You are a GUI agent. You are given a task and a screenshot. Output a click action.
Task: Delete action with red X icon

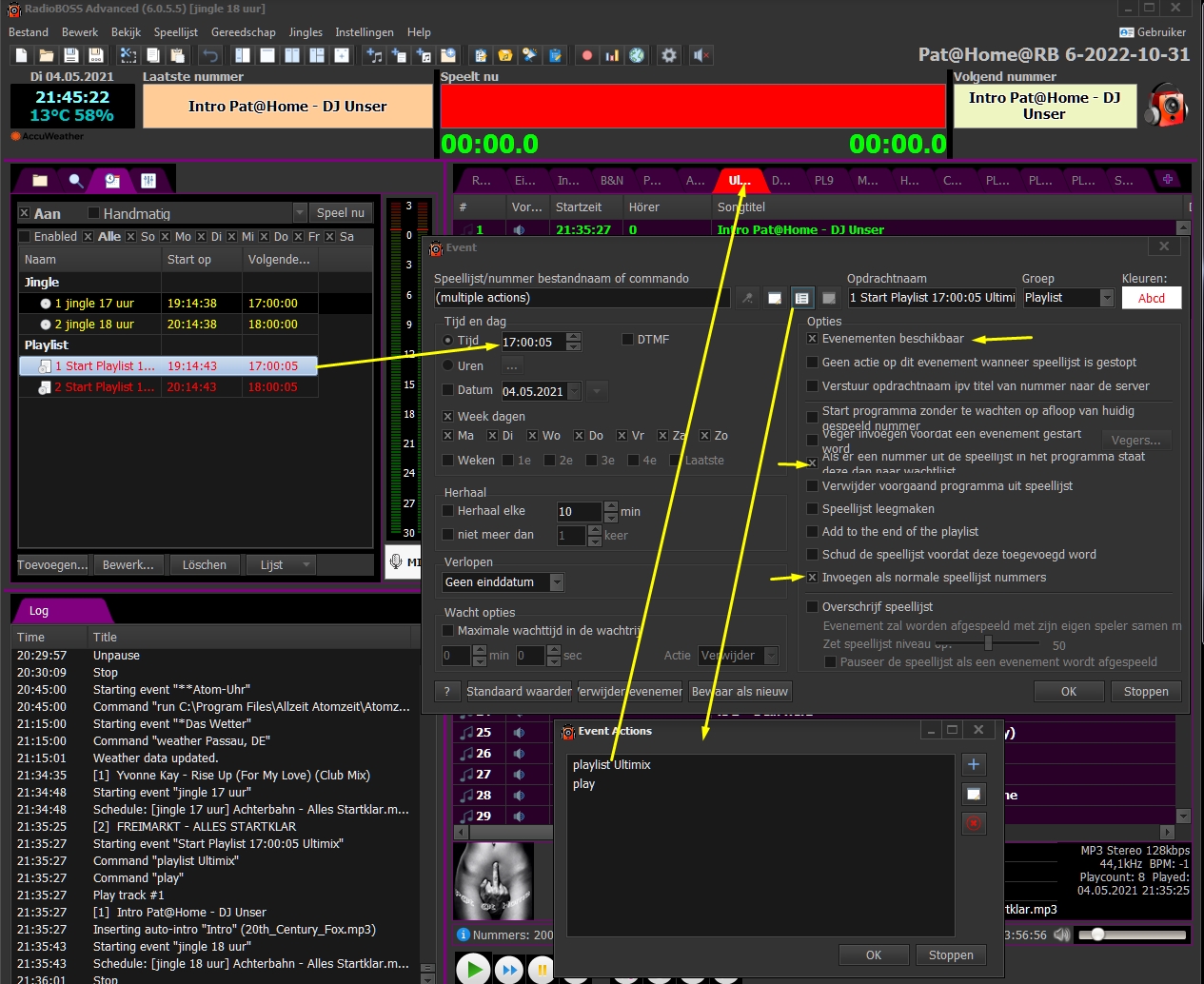click(x=974, y=823)
